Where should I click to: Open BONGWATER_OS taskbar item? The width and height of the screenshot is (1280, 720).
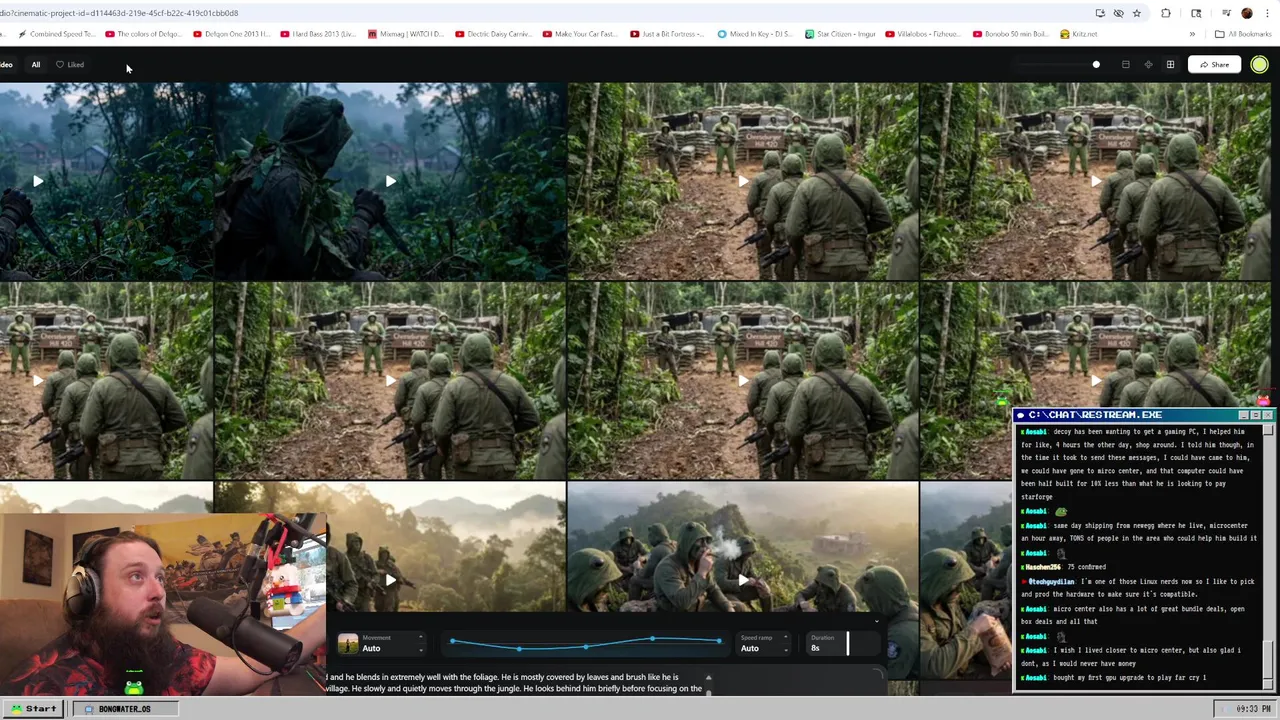[x=124, y=709]
